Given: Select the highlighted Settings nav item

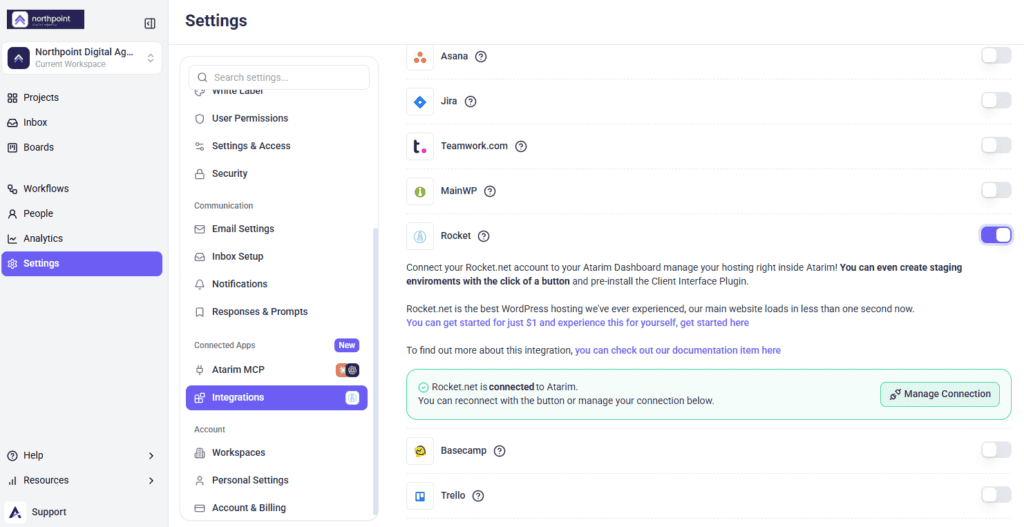Looking at the screenshot, I should [82, 264].
